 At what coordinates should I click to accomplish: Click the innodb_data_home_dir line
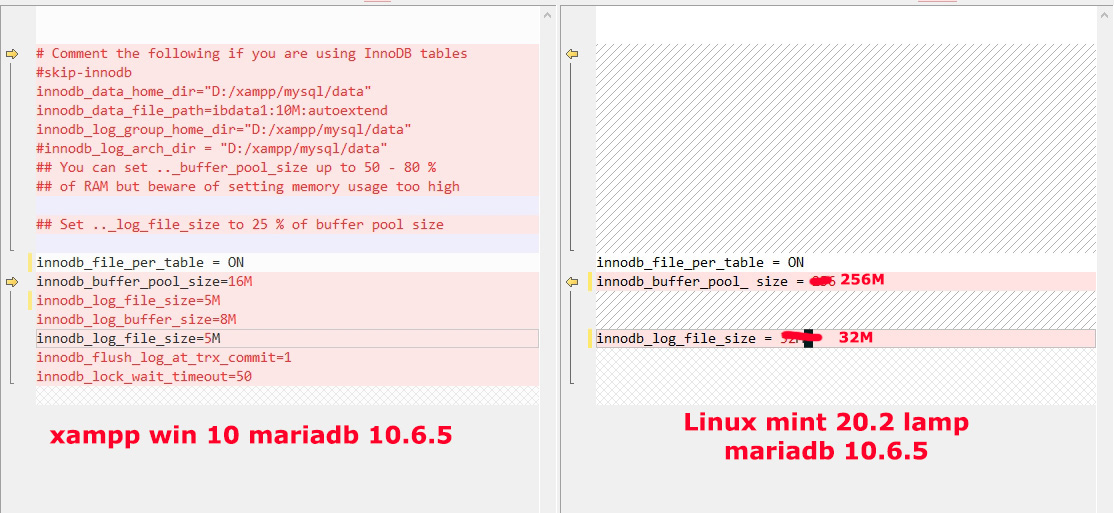(x=287, y=92)
